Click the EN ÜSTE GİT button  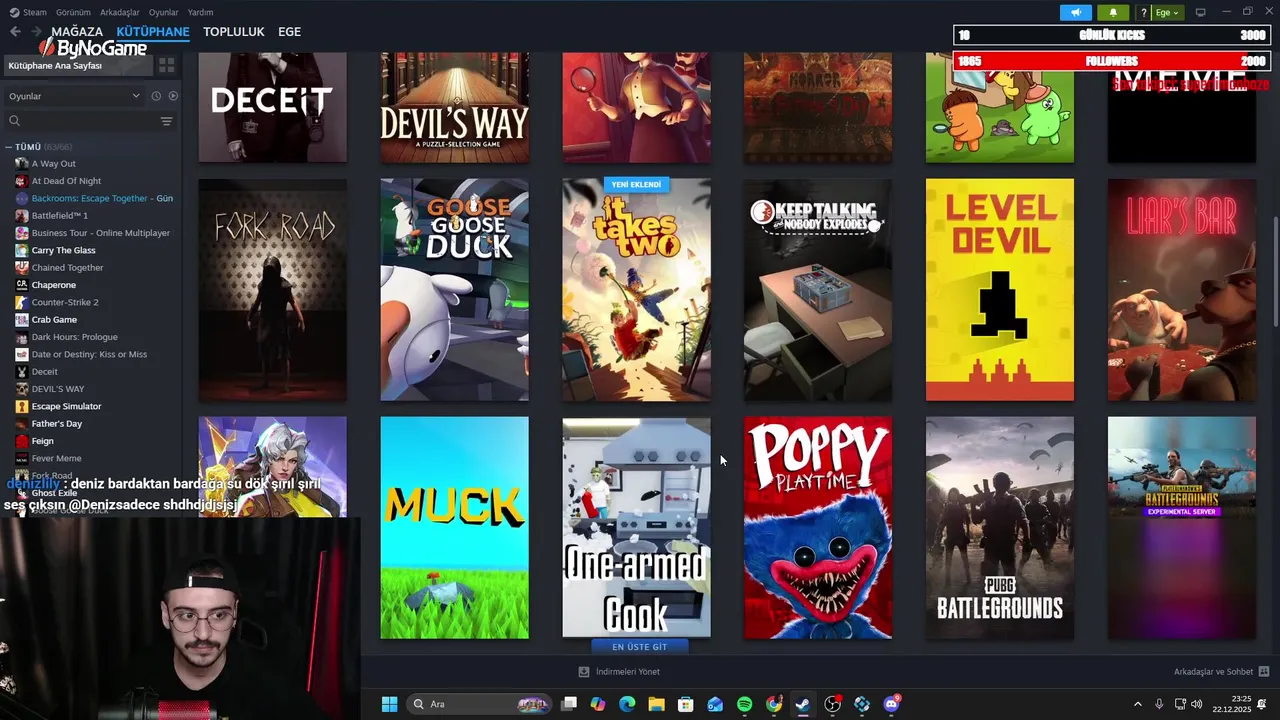coord(639,647)
